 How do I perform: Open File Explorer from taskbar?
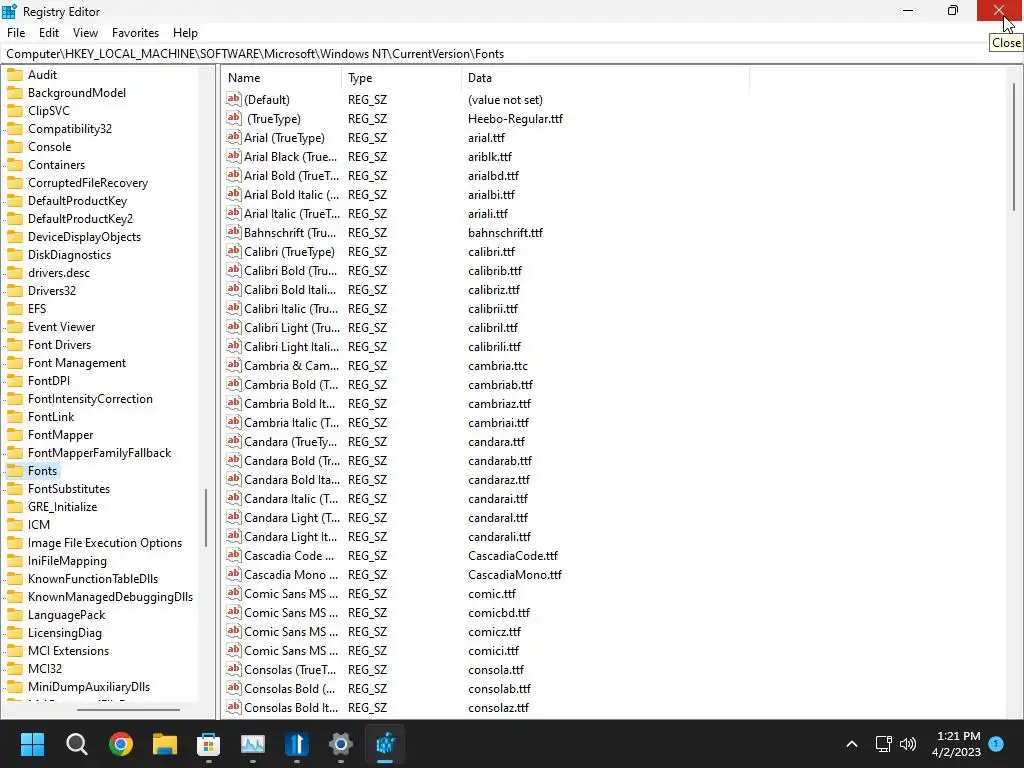165,744
